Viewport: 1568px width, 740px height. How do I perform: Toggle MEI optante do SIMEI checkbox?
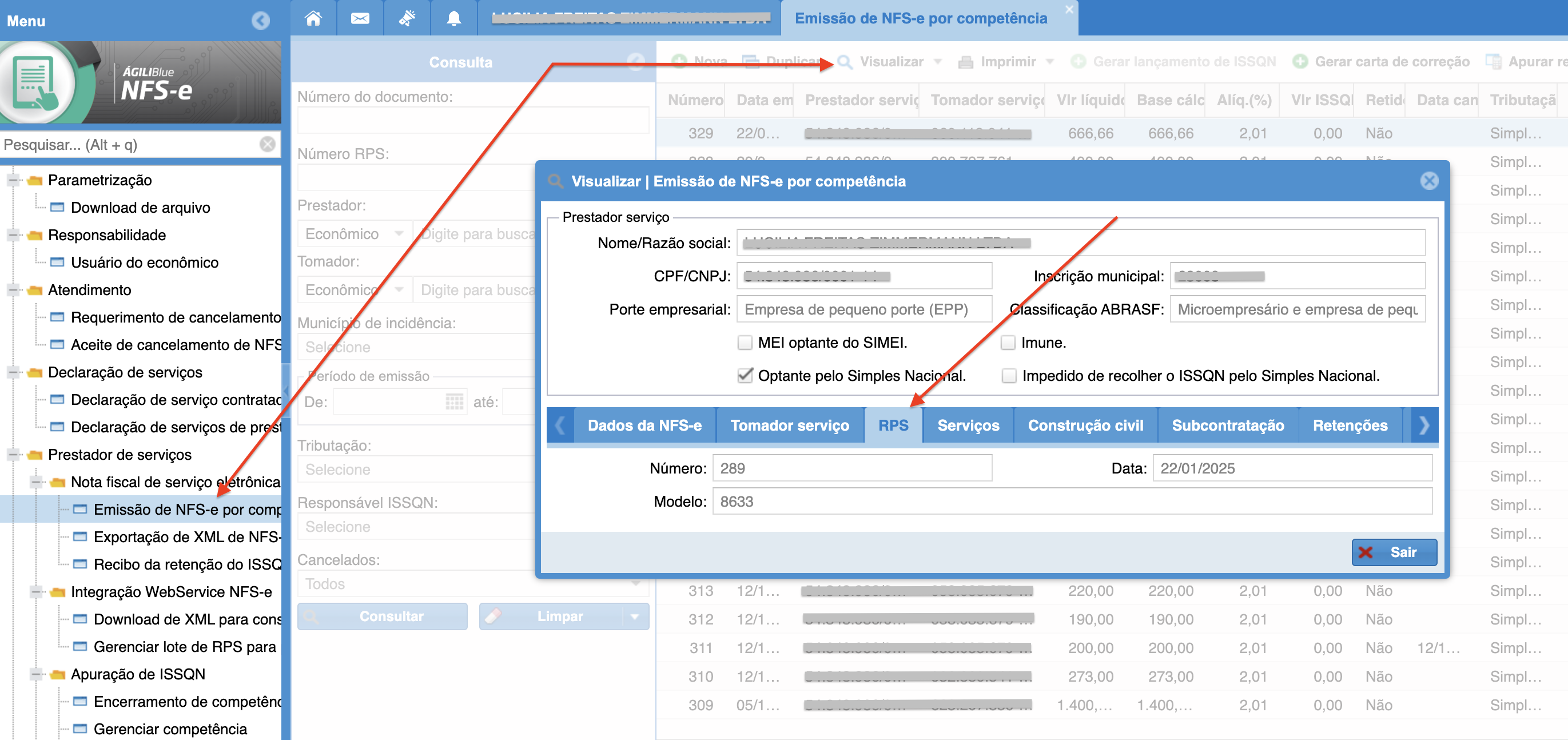[x=745, y=343]
